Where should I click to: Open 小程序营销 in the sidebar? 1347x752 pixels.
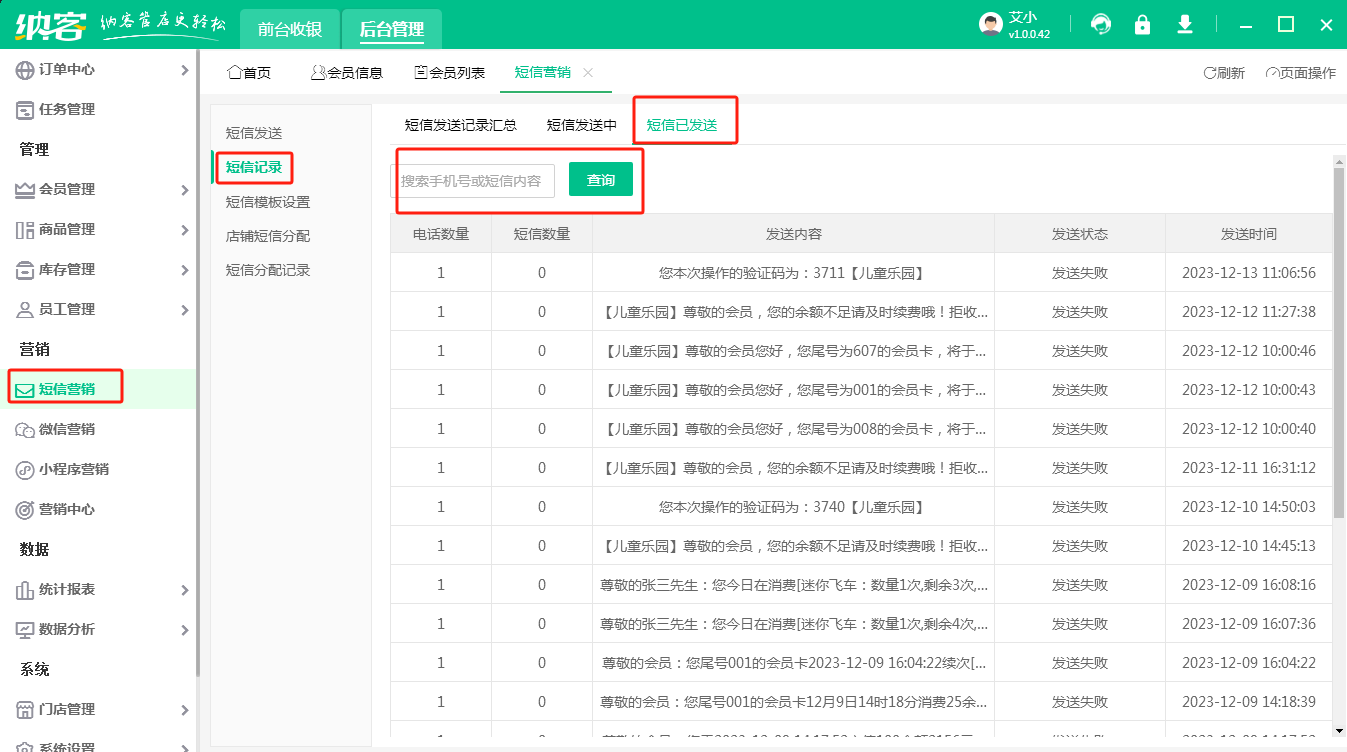tap(73, 469)
